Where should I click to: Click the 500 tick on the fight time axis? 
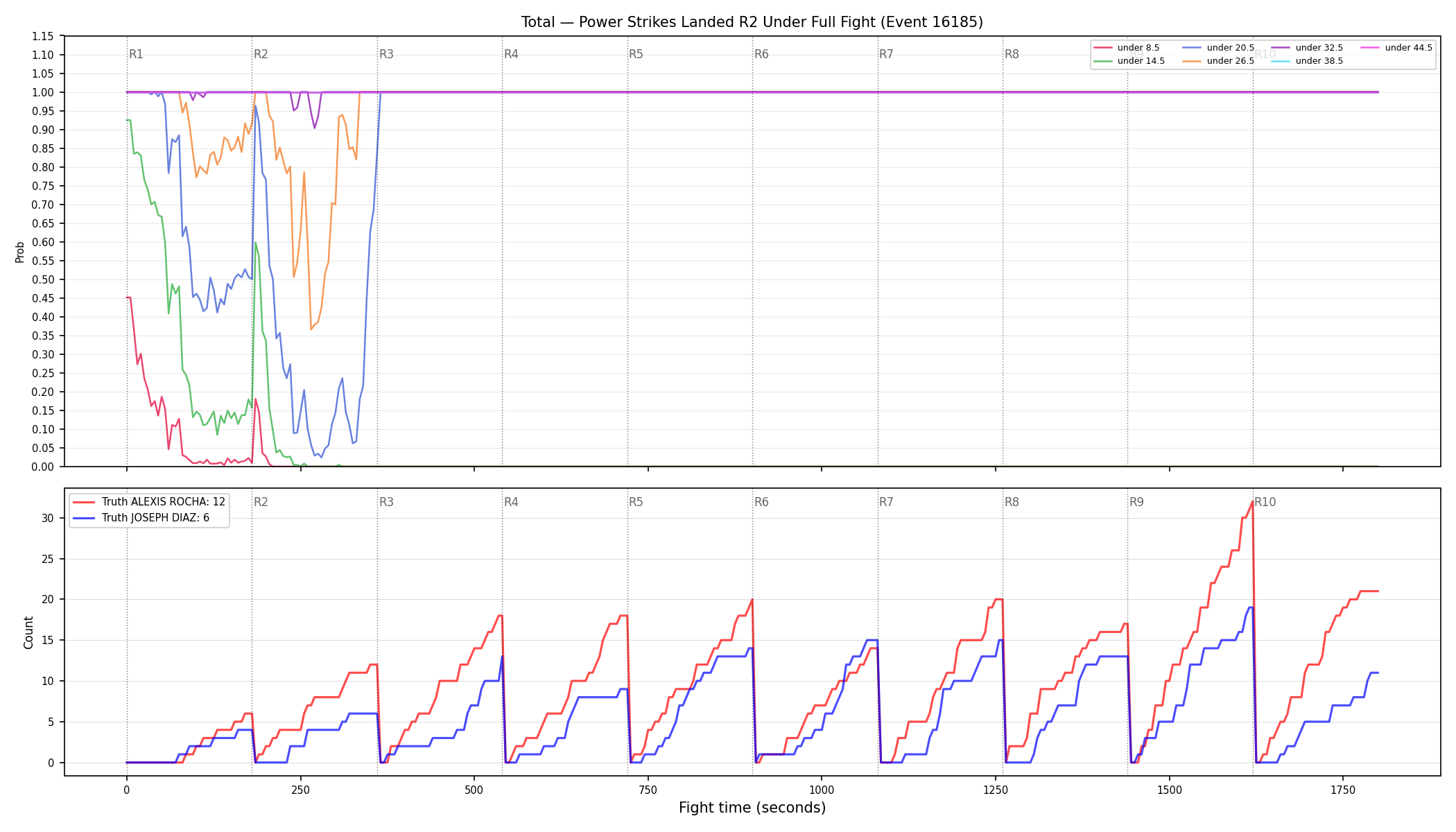[x=474, y=790]
